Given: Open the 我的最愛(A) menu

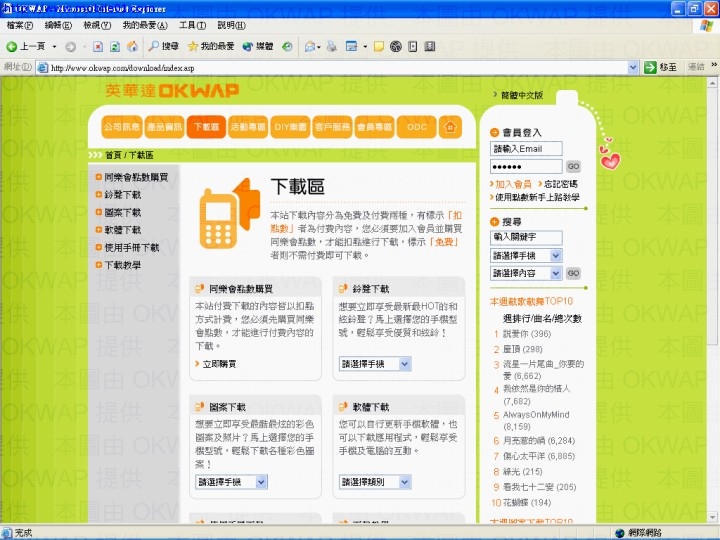Looking at the screenshot, I should click(x=145, y=25).
